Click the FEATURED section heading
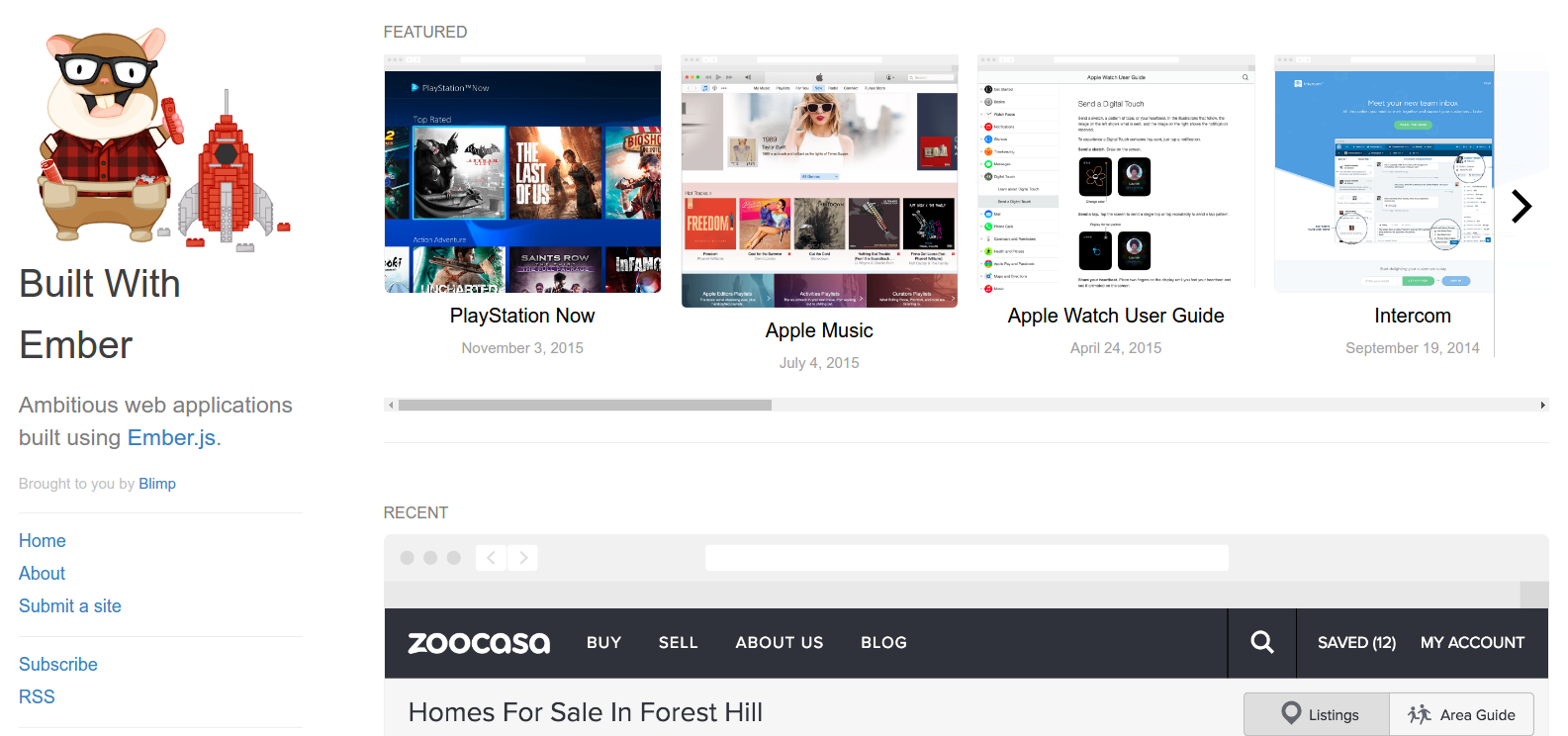 [425, 32]
